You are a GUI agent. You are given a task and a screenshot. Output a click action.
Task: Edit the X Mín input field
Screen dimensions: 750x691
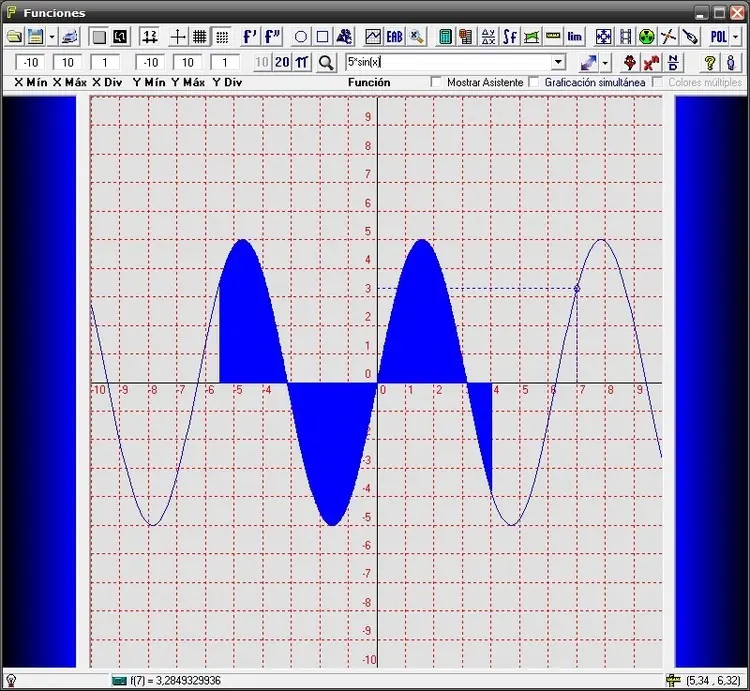click(x=31, y=63)
